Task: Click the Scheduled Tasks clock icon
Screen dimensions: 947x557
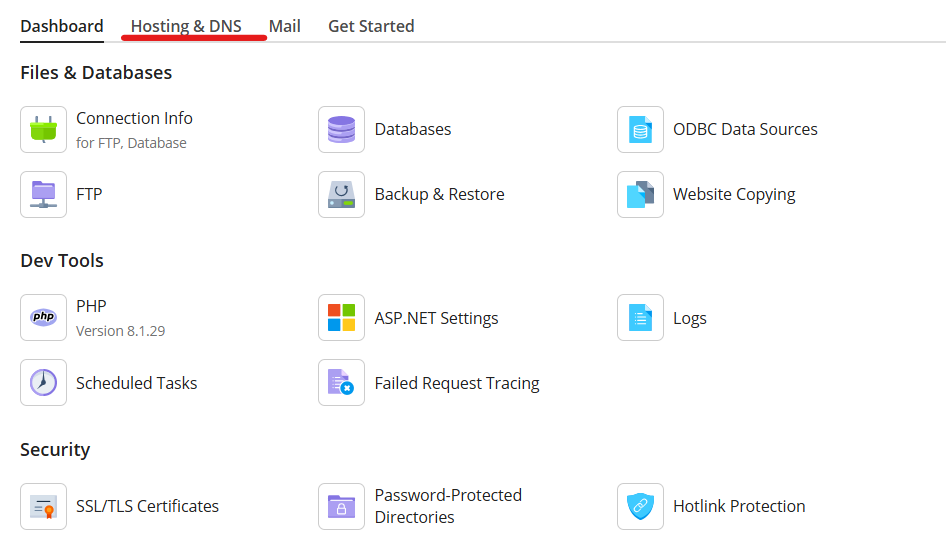Action: point(43,383)
